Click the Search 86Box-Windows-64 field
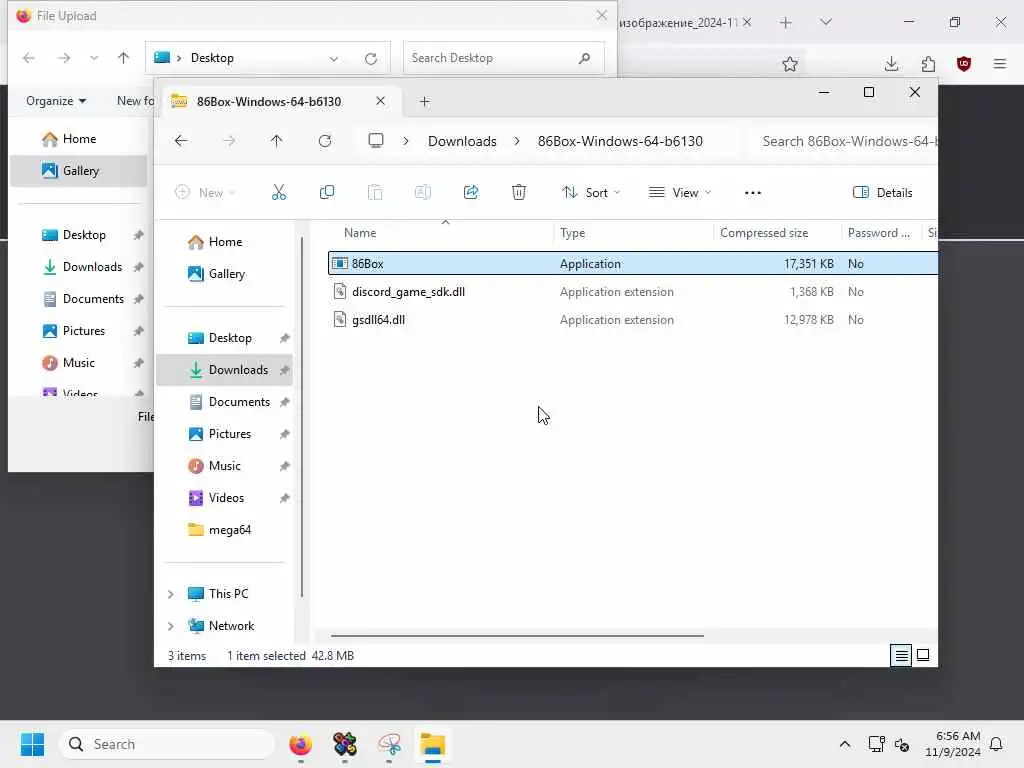 [x=846, y=141]
